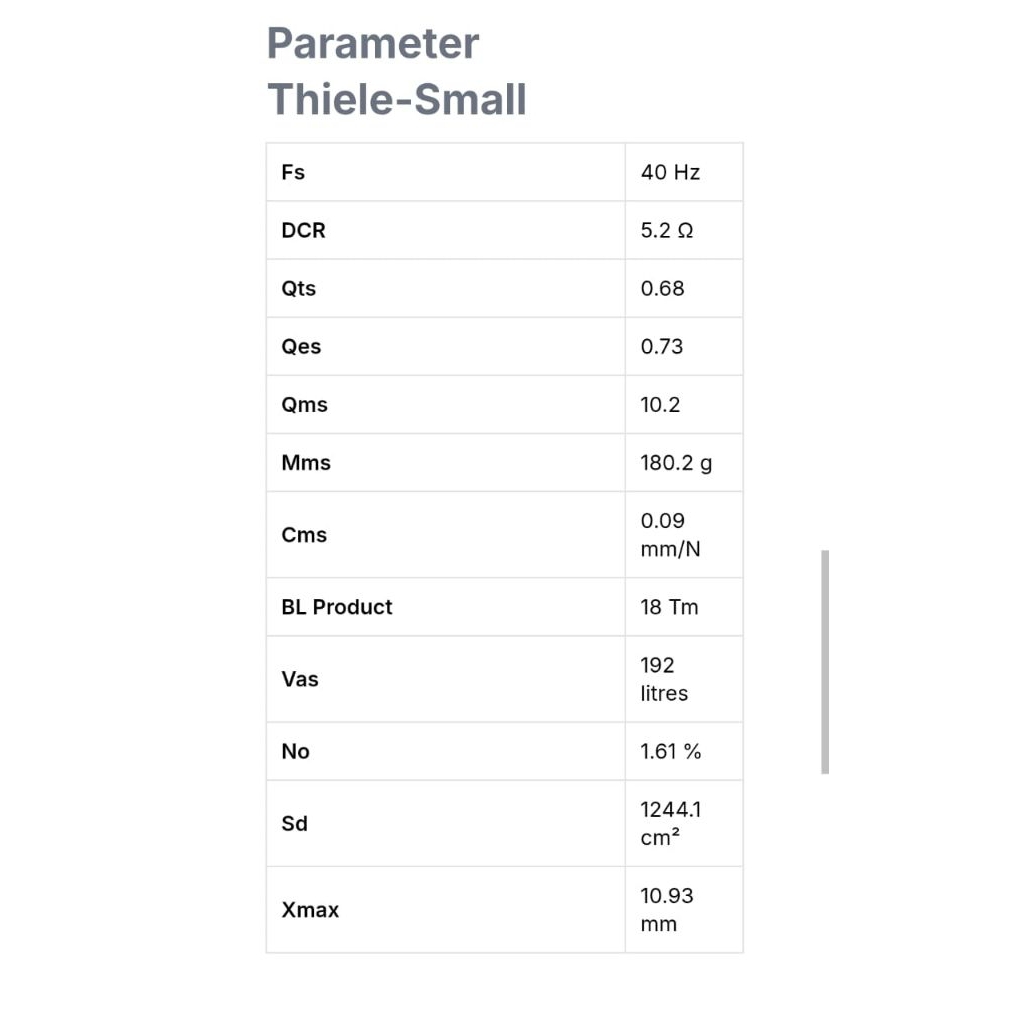
Task: Click the 40 Hz value
Action: pyautogui.click(x=670, y=172)
